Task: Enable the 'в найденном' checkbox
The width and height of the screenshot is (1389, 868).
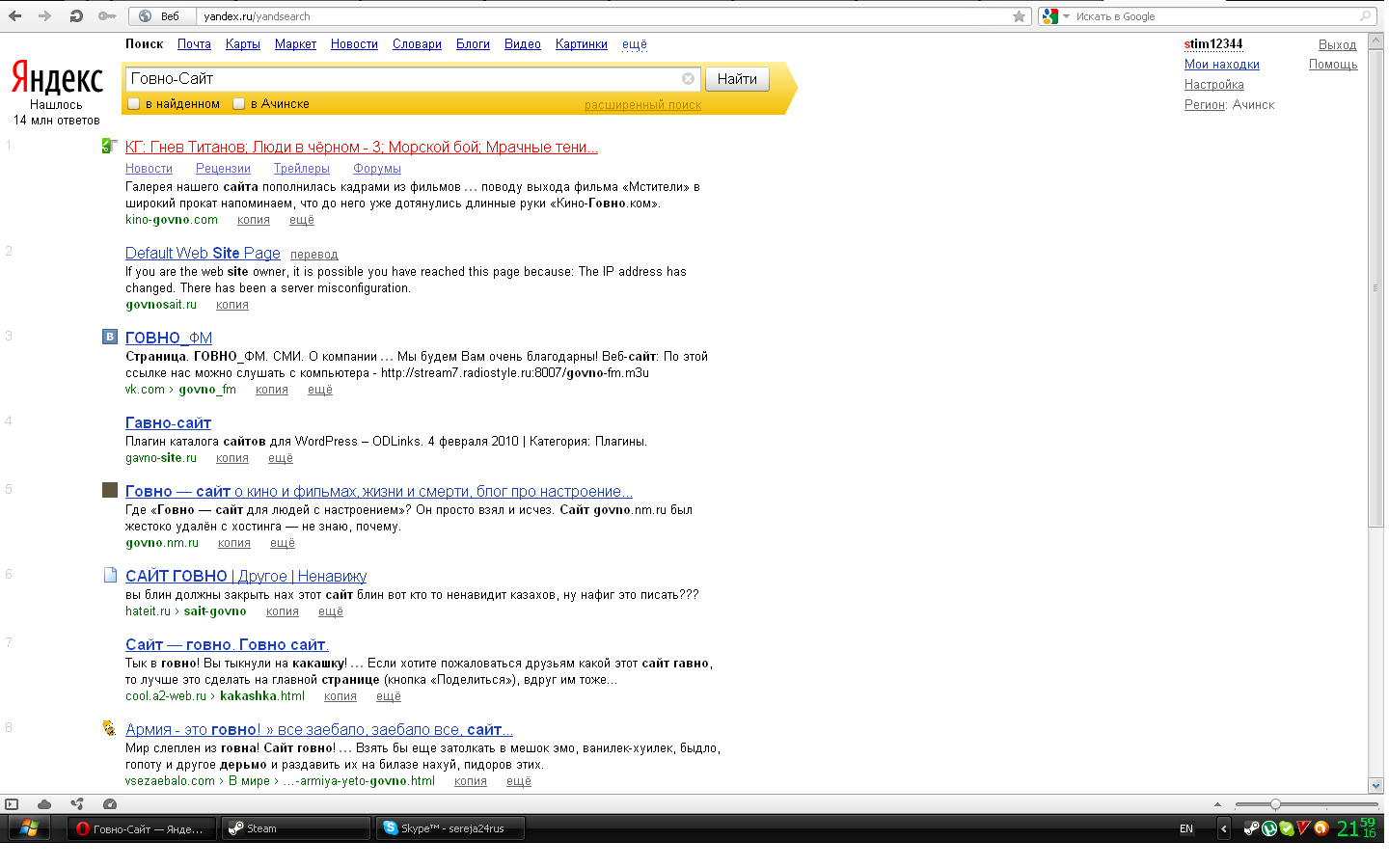Action: point(134,103)
